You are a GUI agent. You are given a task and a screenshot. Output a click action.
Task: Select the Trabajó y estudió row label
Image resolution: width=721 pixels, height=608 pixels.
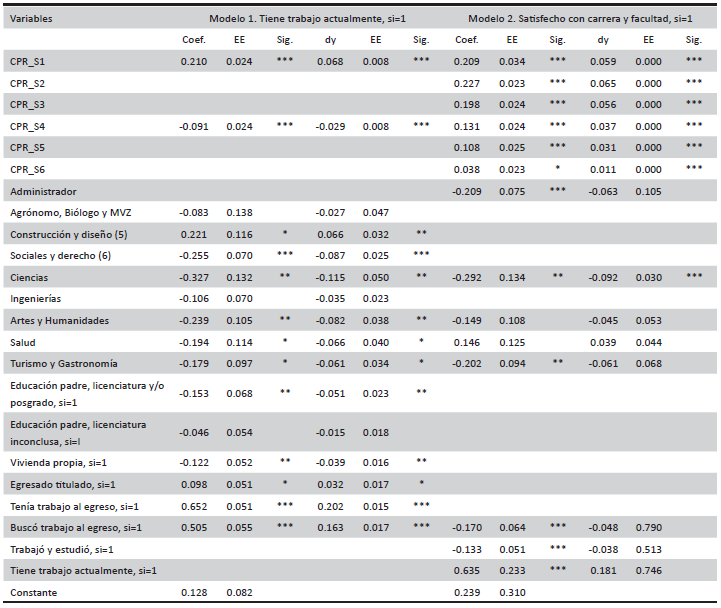click(62, 549)
